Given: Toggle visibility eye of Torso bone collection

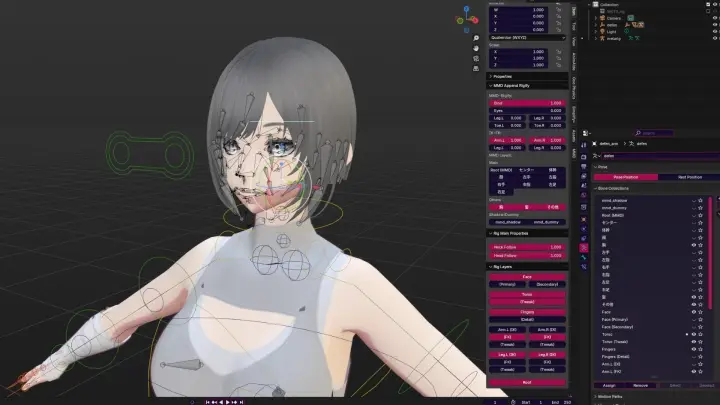Looking at the screenshot, I should point(694,334).
